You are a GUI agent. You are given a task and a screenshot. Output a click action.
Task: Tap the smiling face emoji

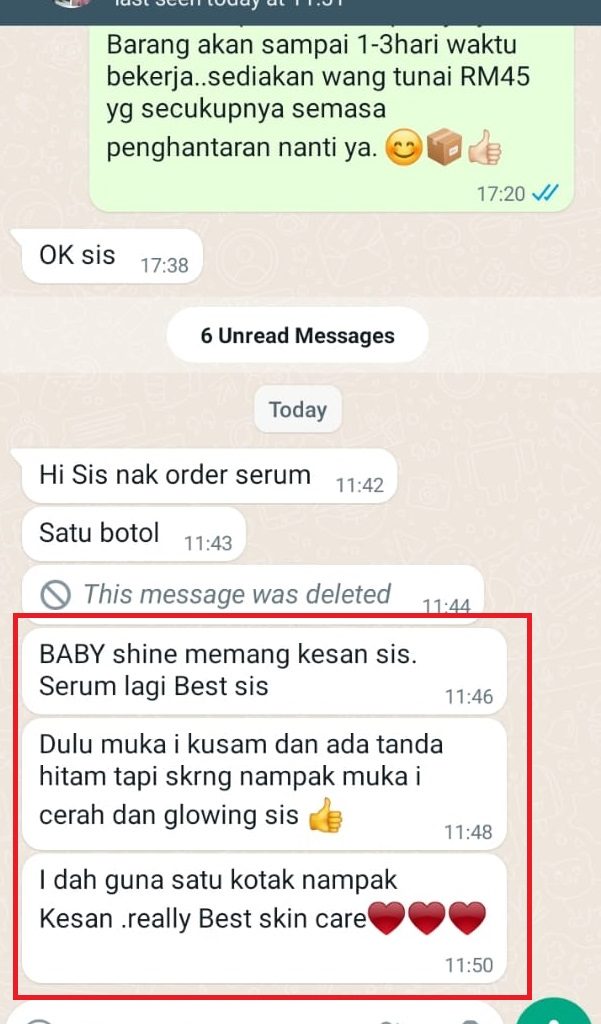point(403,148)
